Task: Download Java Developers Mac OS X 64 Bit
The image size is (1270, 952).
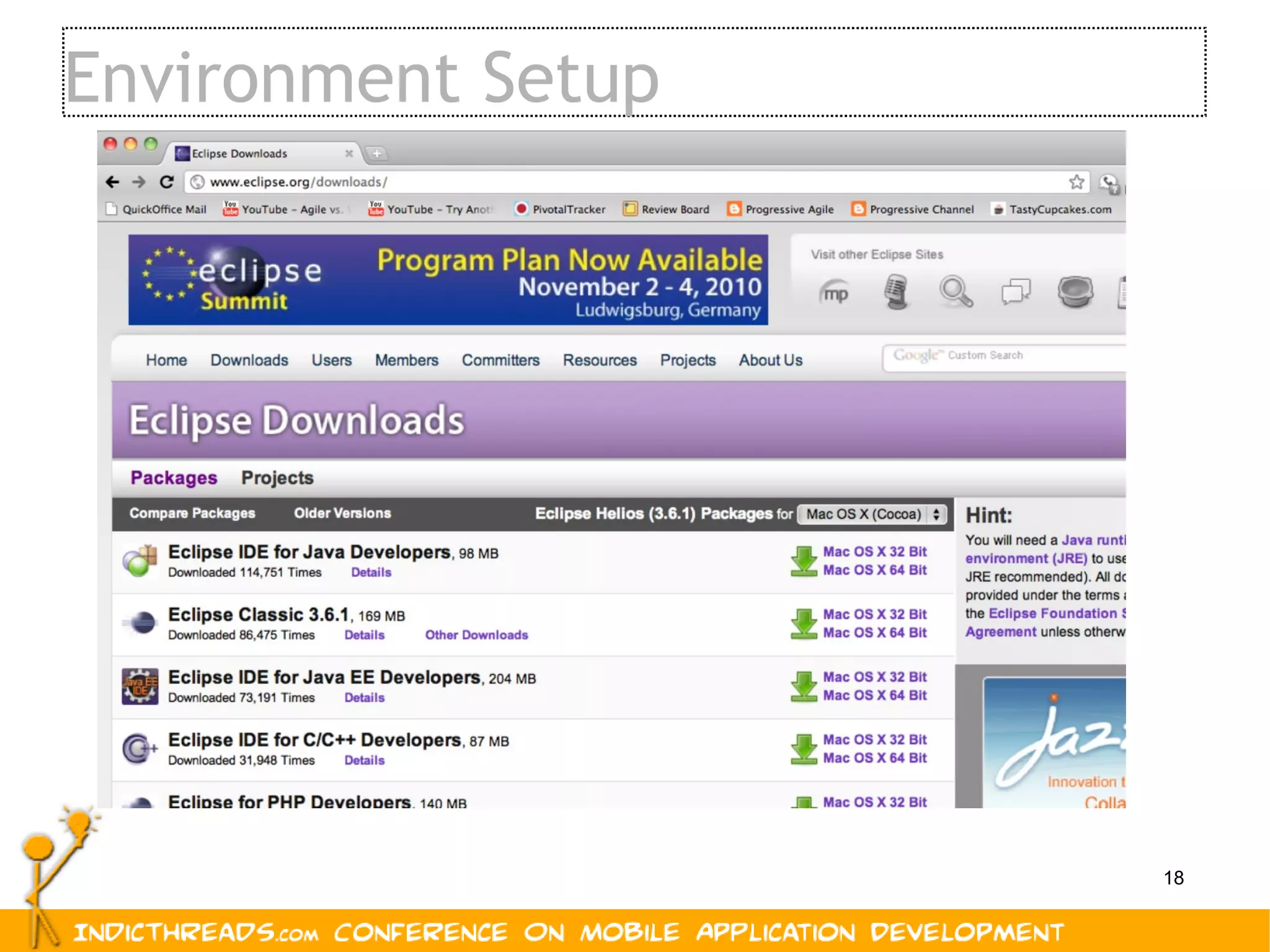Action: (875, 570)
